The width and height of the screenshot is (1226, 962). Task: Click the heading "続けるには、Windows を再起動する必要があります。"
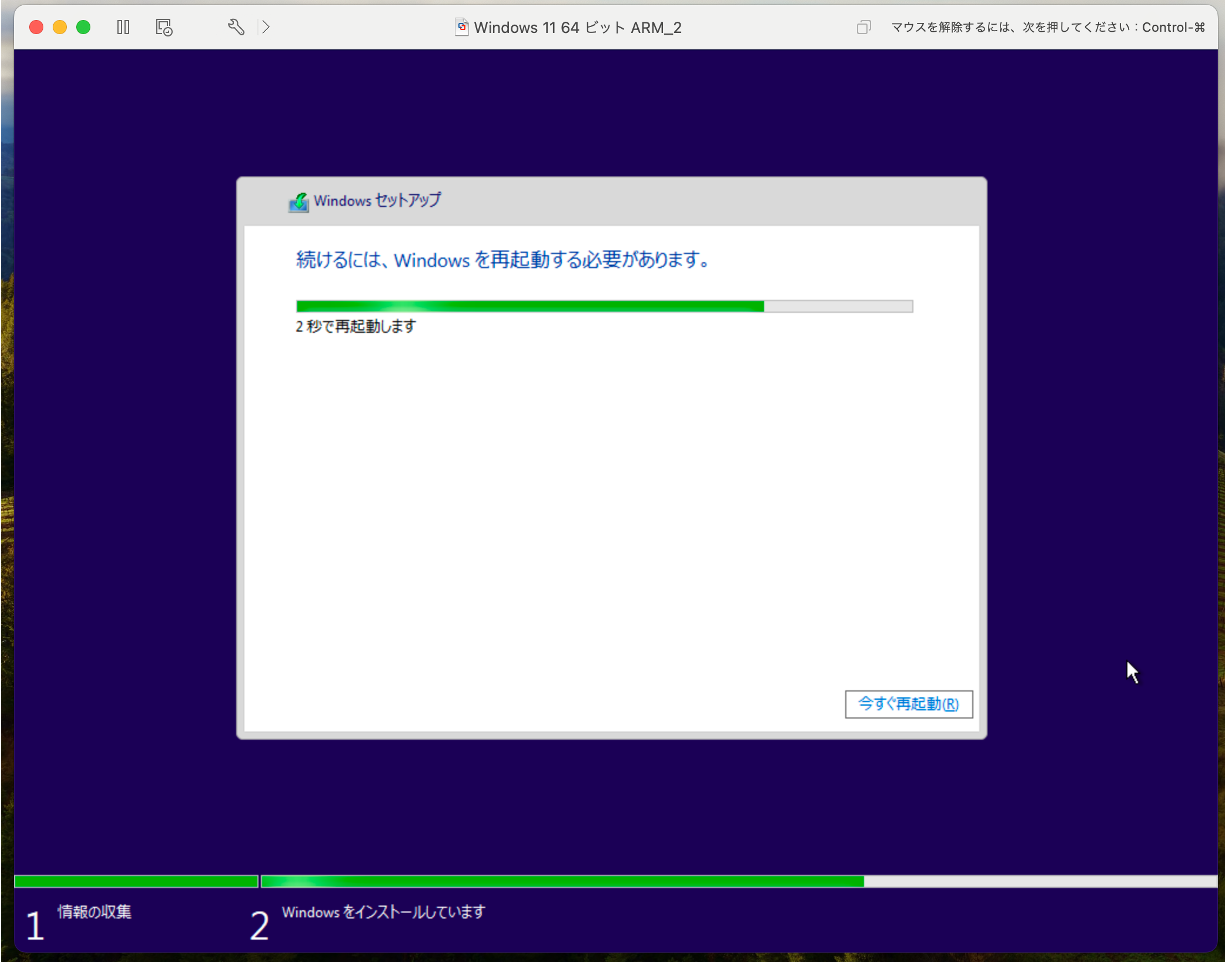coord(504,260)
